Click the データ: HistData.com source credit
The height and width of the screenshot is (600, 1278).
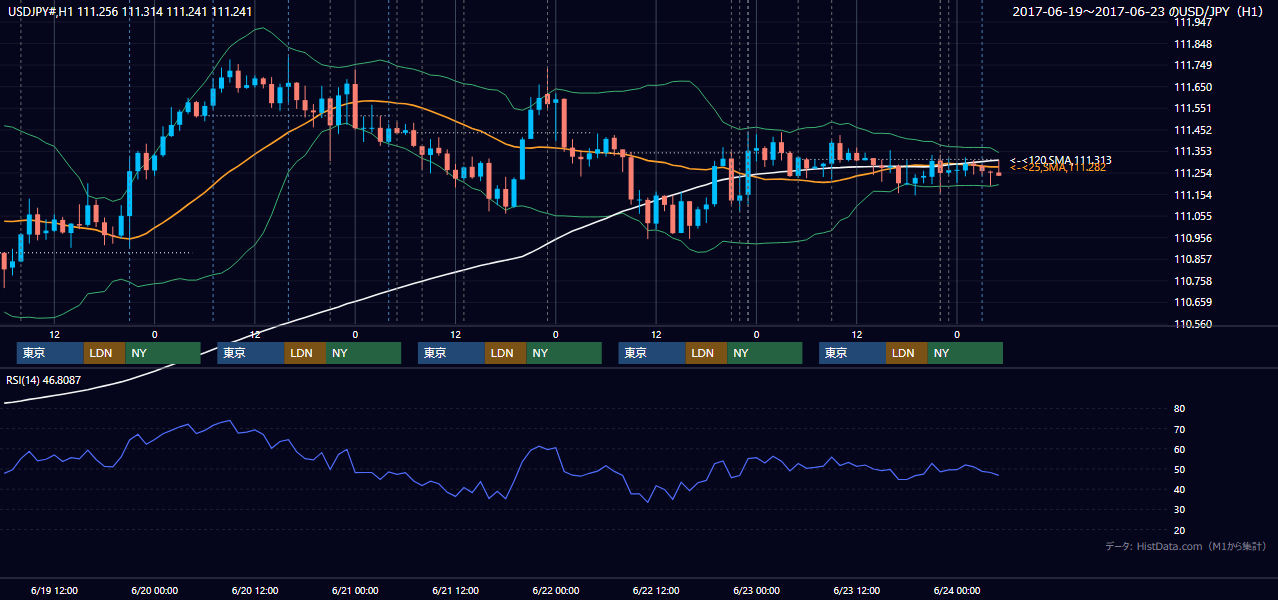tap(1185, 546)
